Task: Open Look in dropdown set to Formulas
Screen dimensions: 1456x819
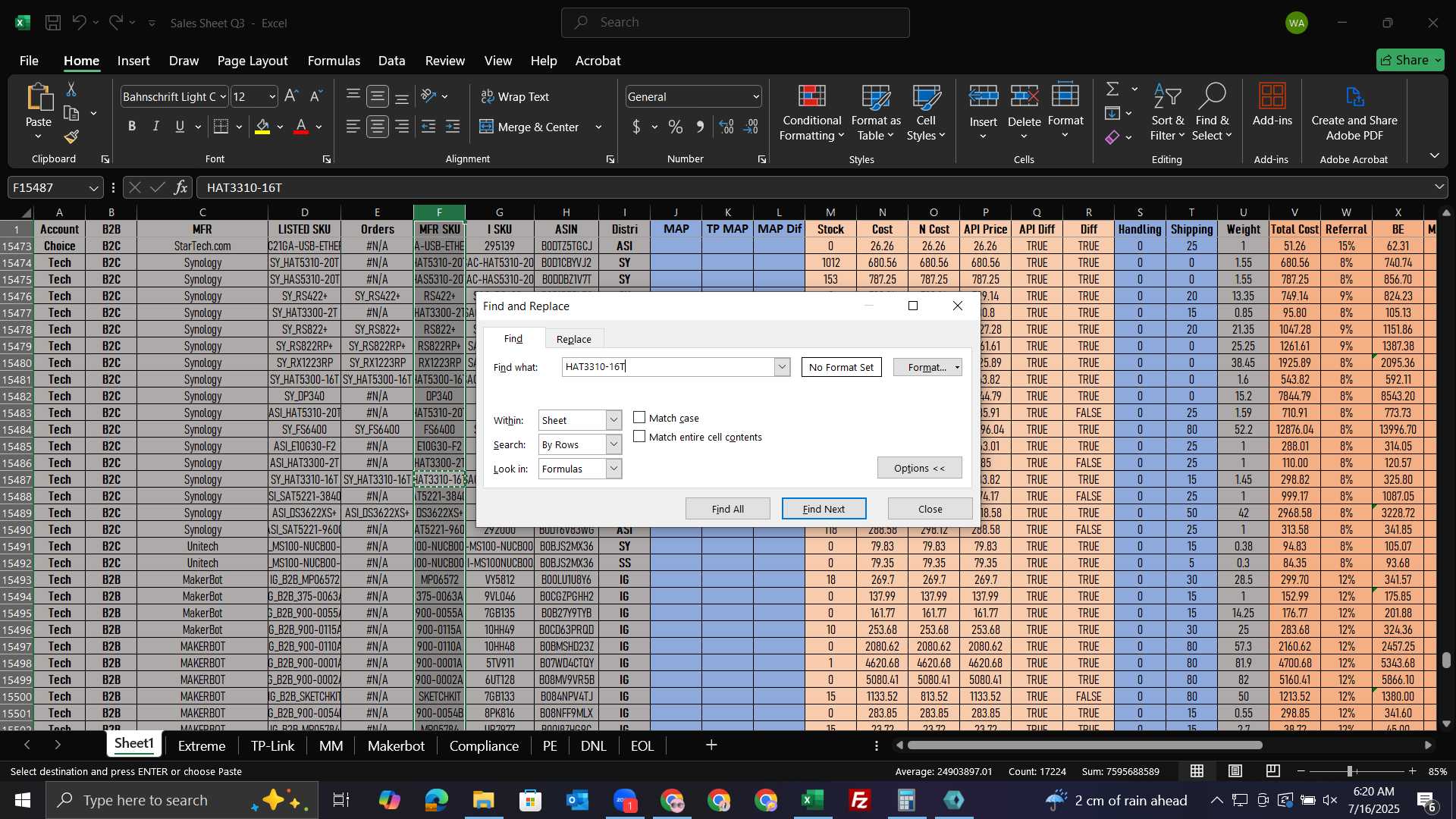Action: [x=613, y=469]
